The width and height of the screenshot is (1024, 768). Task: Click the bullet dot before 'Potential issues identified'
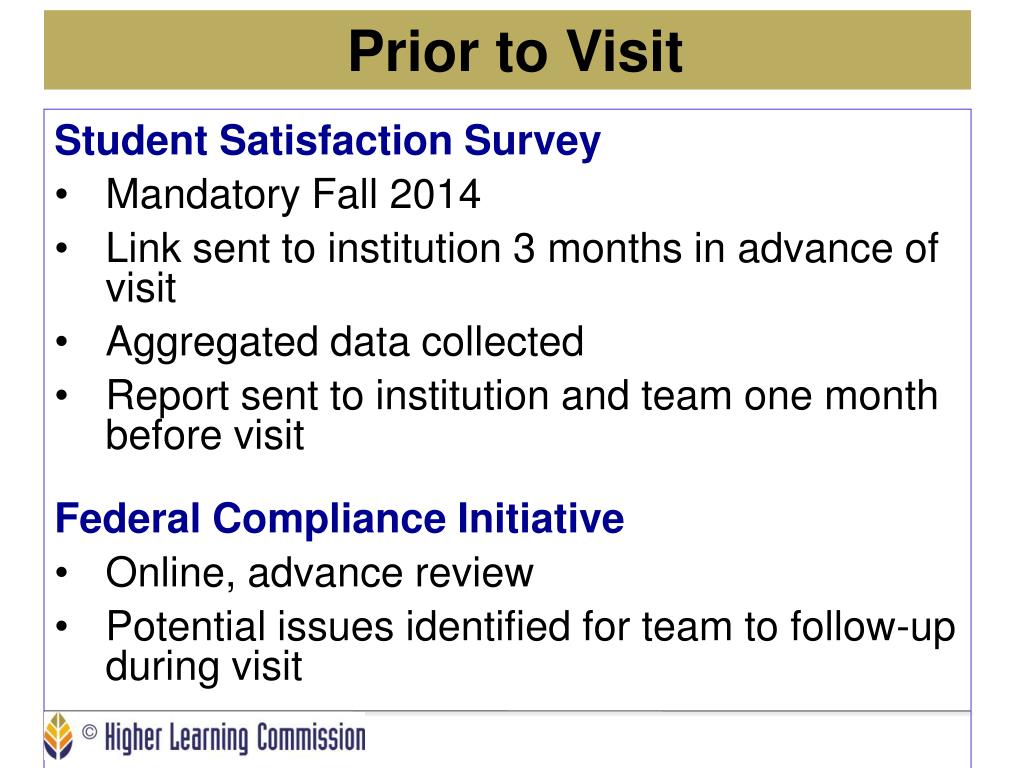pos(62,626)
